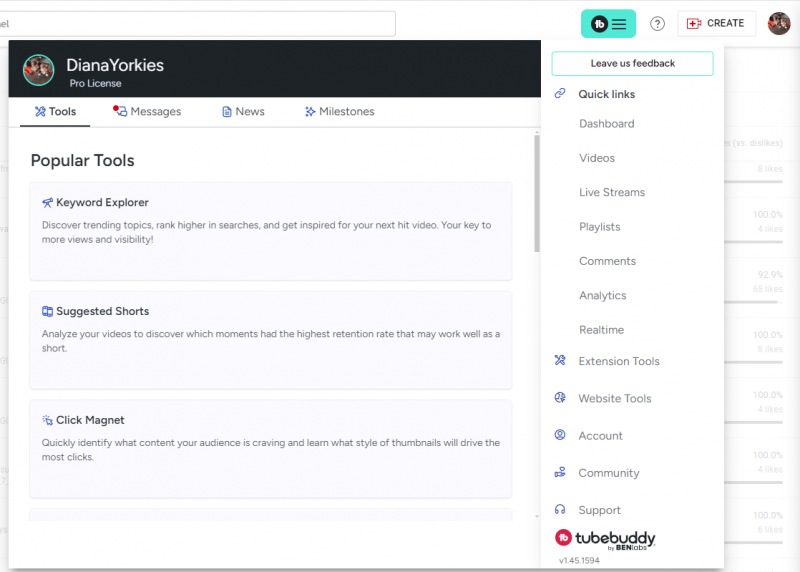
Task: Expand the Extension Tools section
Action: (x=618, y=361)
